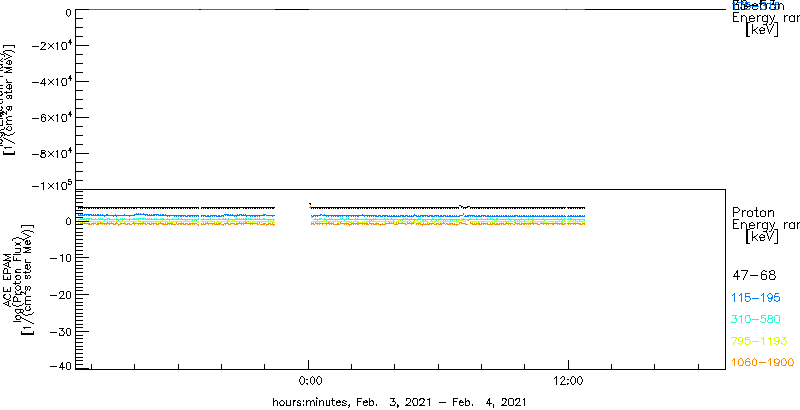This screenshot has height=410, width=800.
Task: Click the −20 lower panel axis label
Action: [x=60, y=295]
